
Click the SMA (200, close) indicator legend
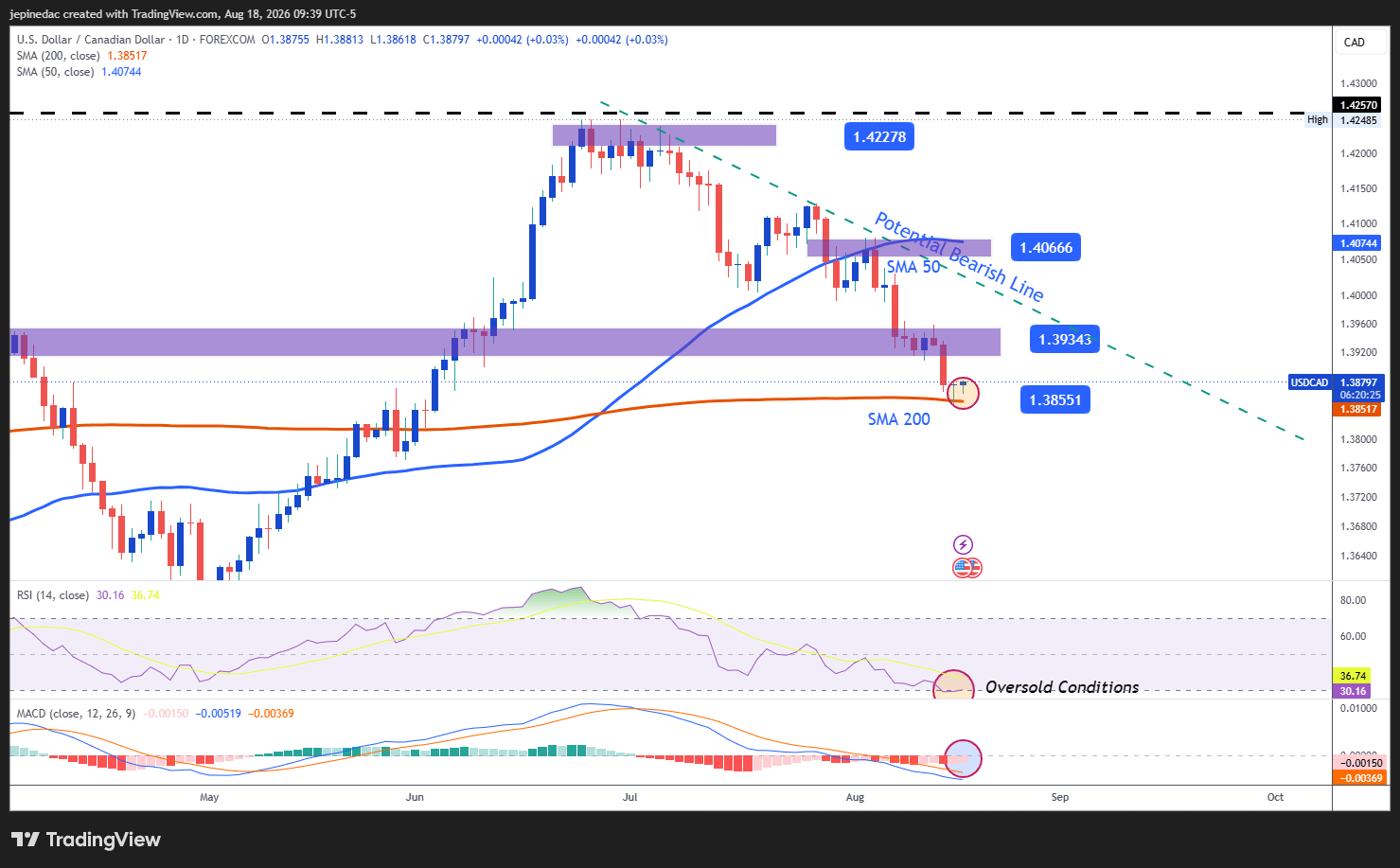point(58,56)
